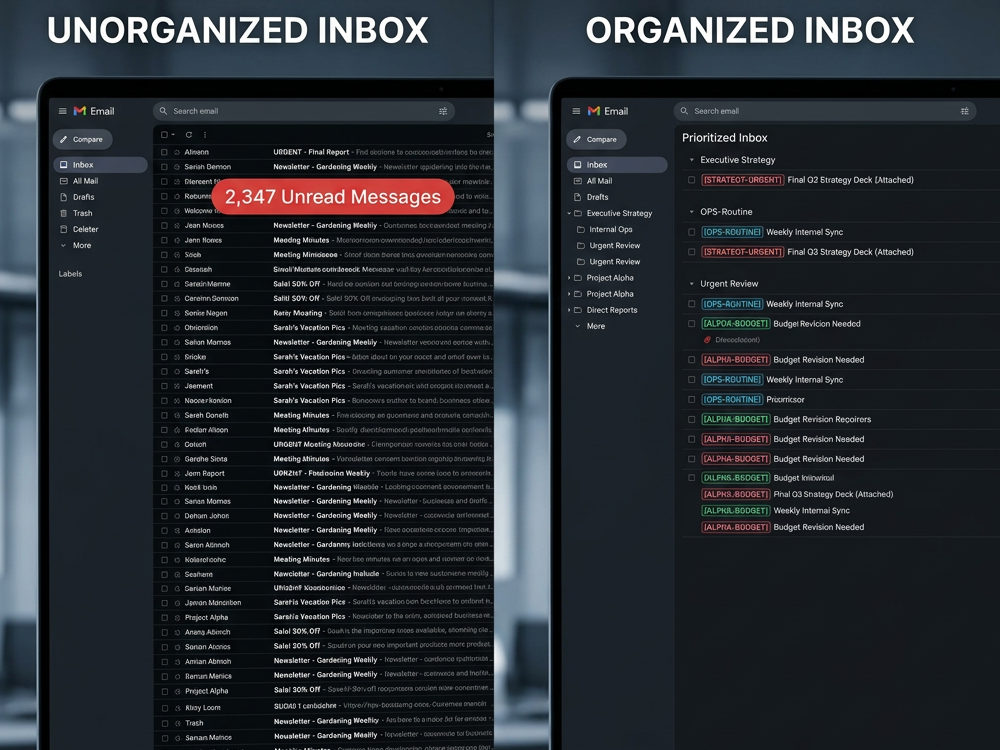Click the Internal Ops folder icon
This screenshot has height=750, width=1000.
point(580,230)
